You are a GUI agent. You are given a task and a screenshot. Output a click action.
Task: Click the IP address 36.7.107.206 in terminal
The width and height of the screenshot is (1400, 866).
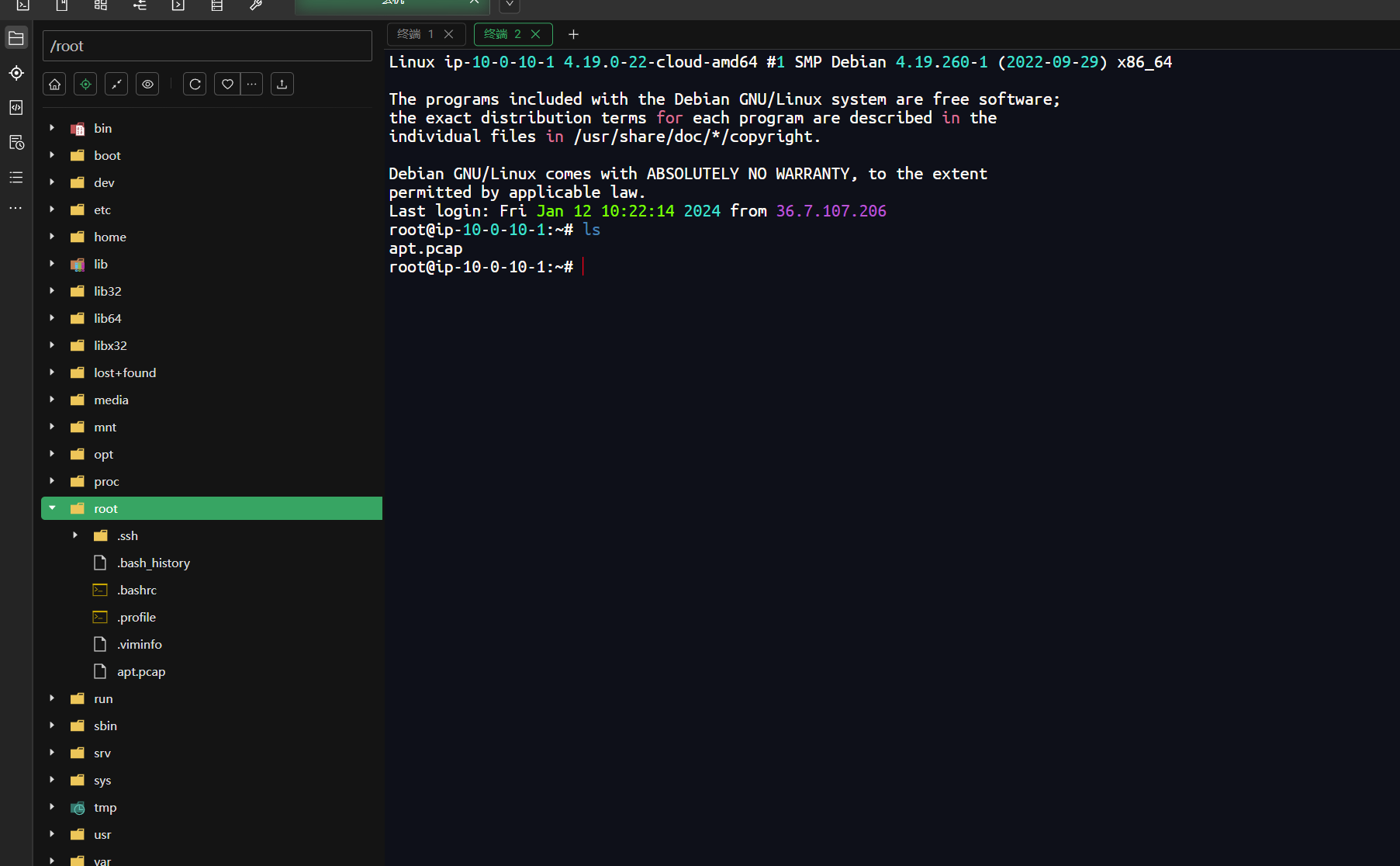point(831,211)
